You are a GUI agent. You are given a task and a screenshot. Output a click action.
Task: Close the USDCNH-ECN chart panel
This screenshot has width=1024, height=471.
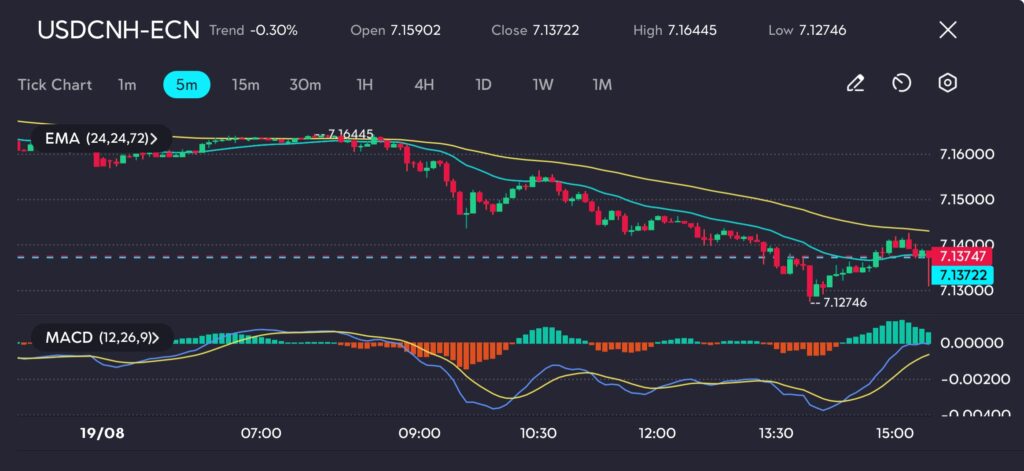pos(947,30)
